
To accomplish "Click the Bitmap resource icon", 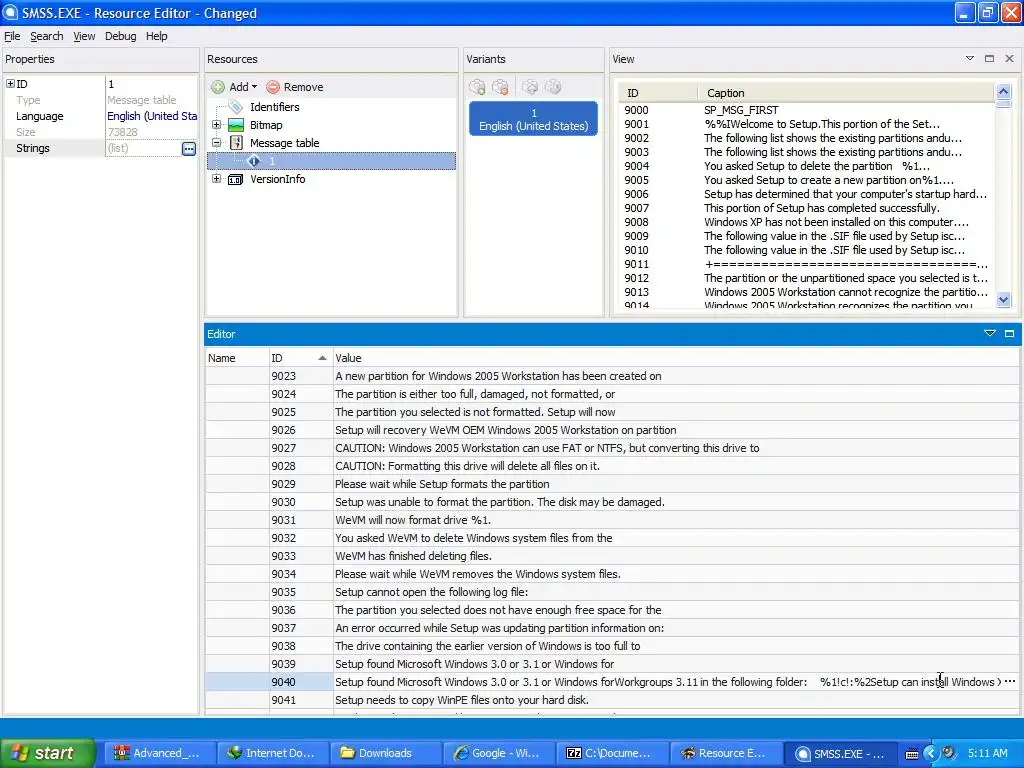I will click(236, 125).
